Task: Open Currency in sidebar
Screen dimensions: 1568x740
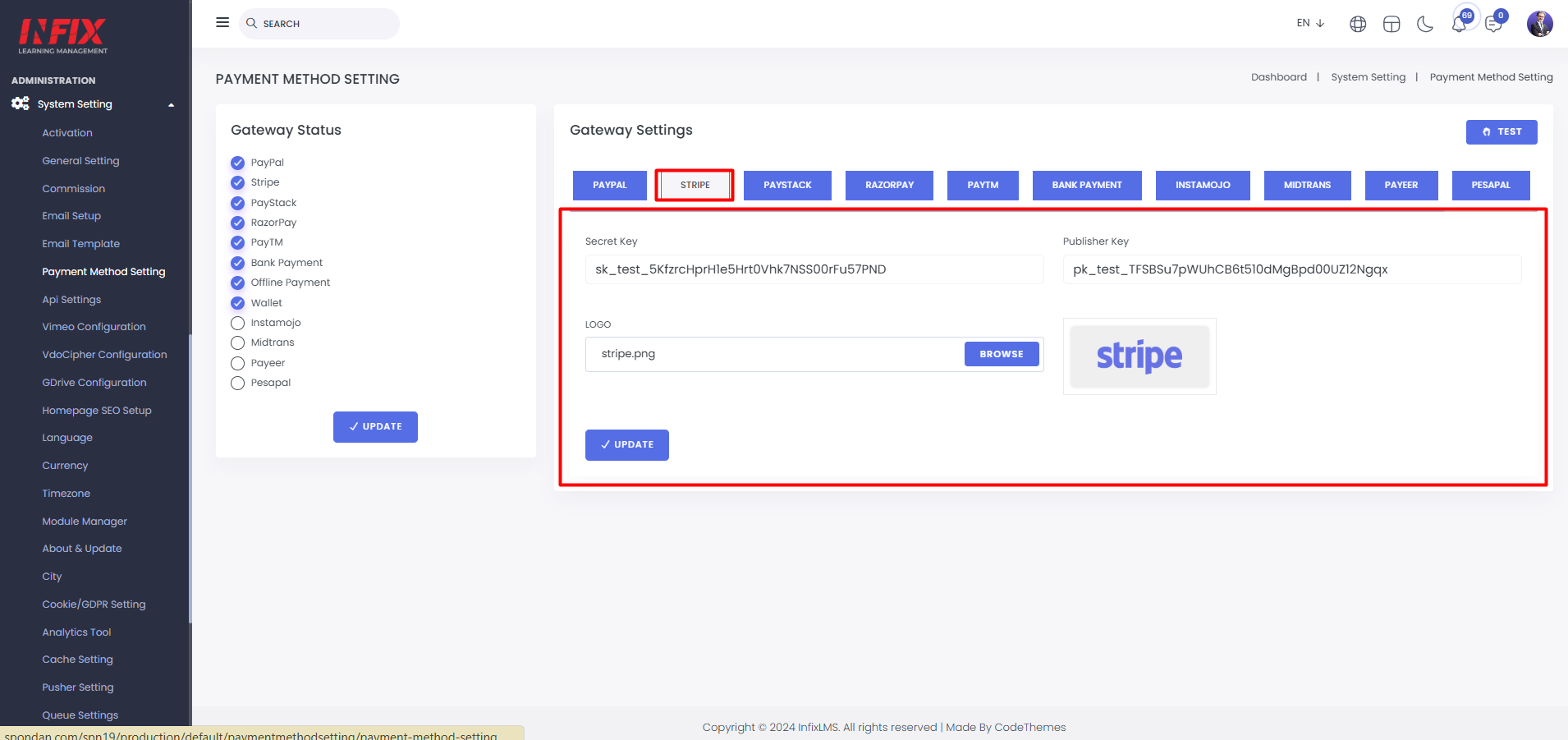Action: [65, 466]
